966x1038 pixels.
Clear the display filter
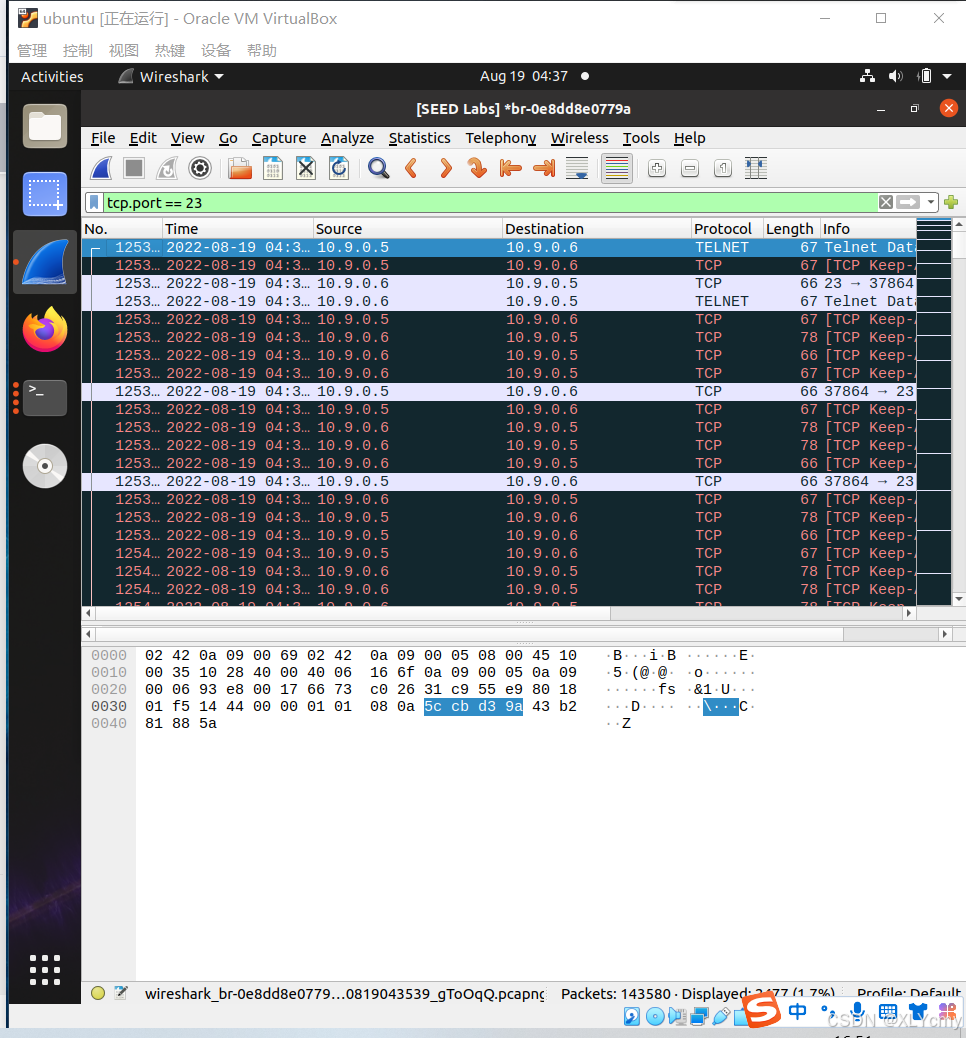click(x=886, y=203)
